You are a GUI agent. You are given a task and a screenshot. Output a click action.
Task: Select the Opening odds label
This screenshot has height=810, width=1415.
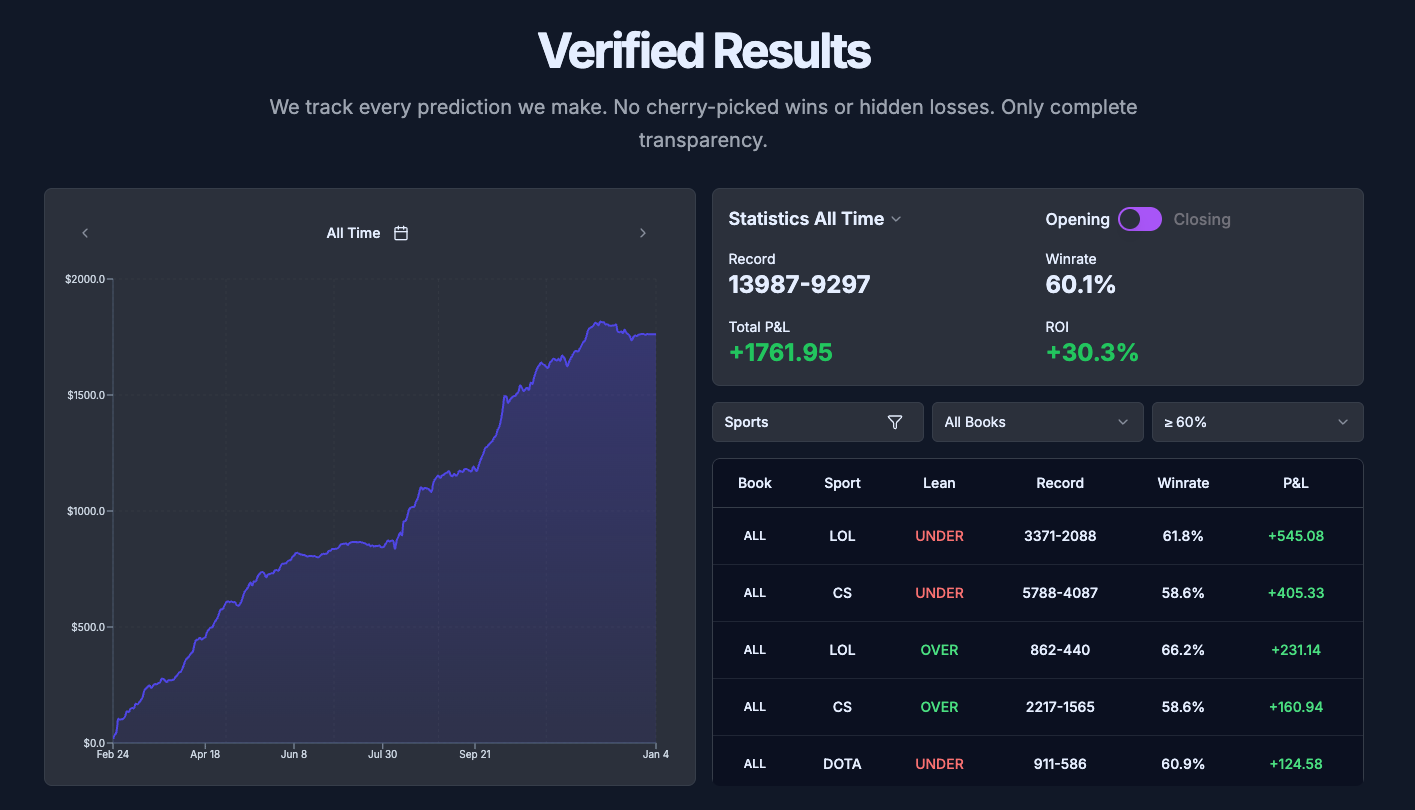[x=1077, y=219]
